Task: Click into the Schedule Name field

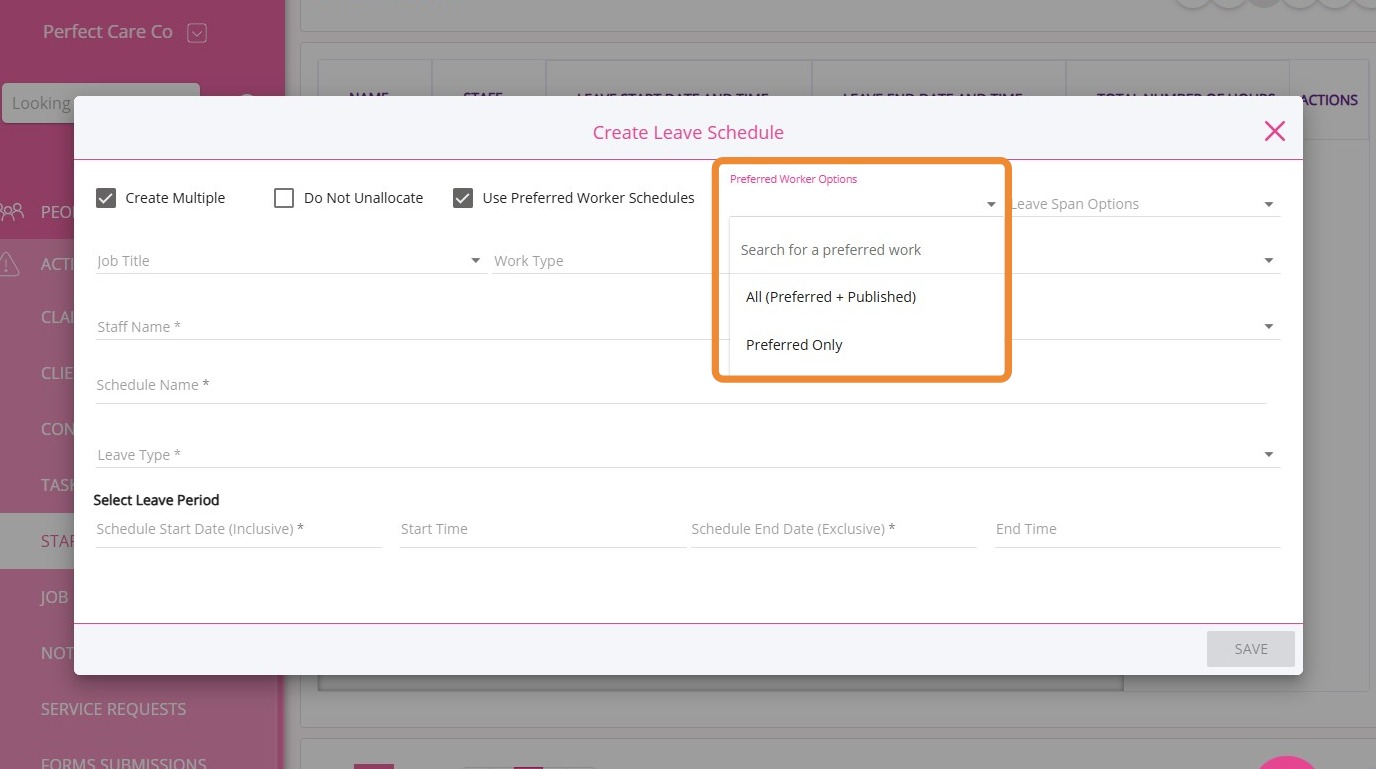Action: [x=681, y=385]
